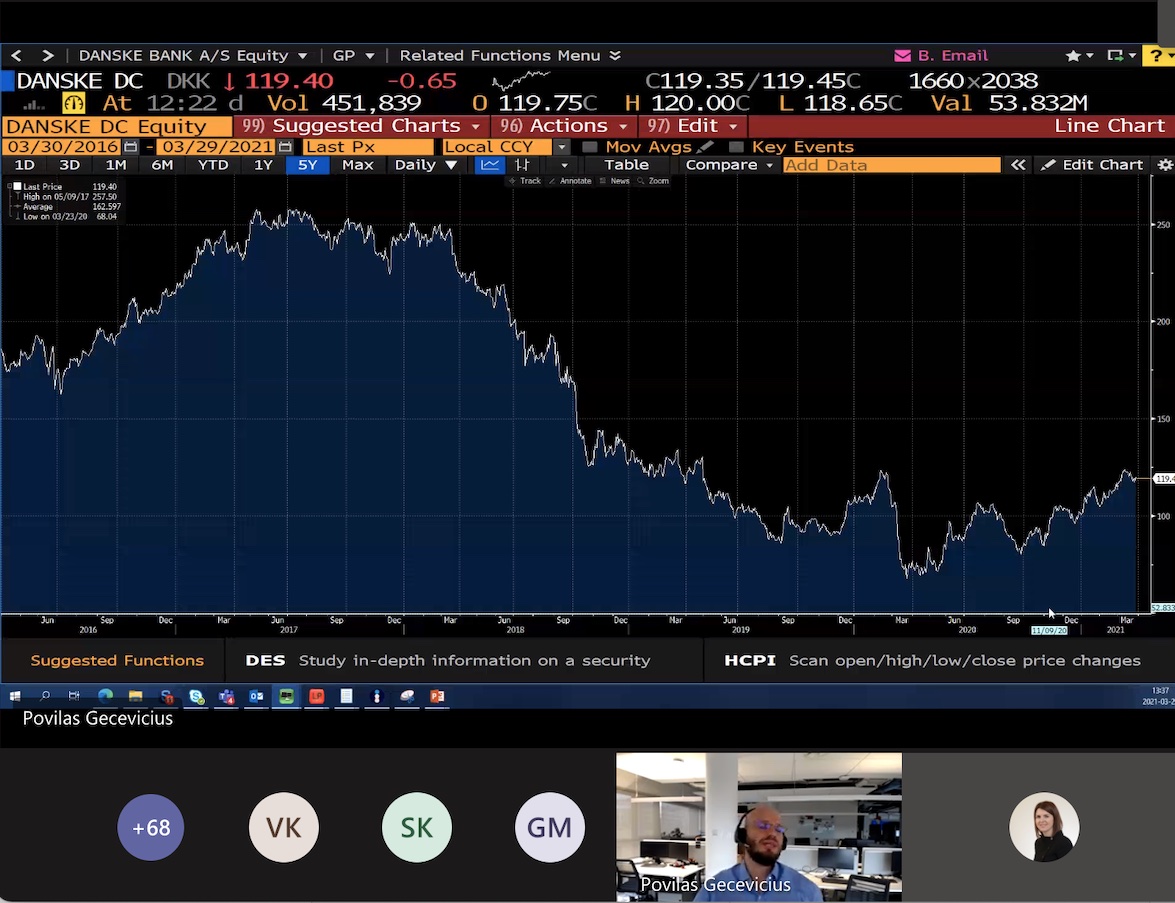
Task: Collapse panel with double-left chevron
Action: point(1018,165)
